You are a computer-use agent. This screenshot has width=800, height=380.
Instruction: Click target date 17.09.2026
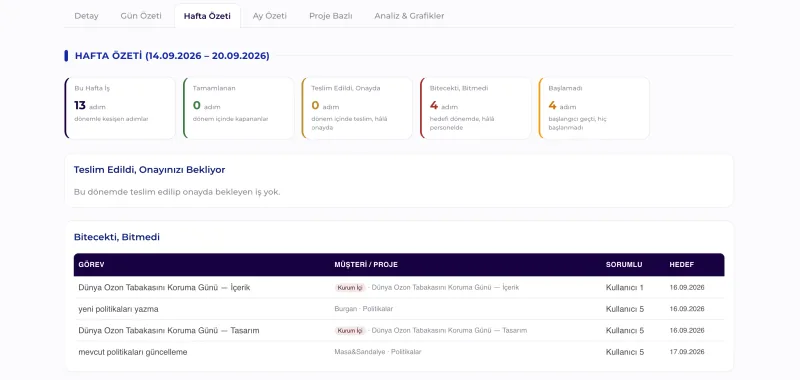click(687, 352)
